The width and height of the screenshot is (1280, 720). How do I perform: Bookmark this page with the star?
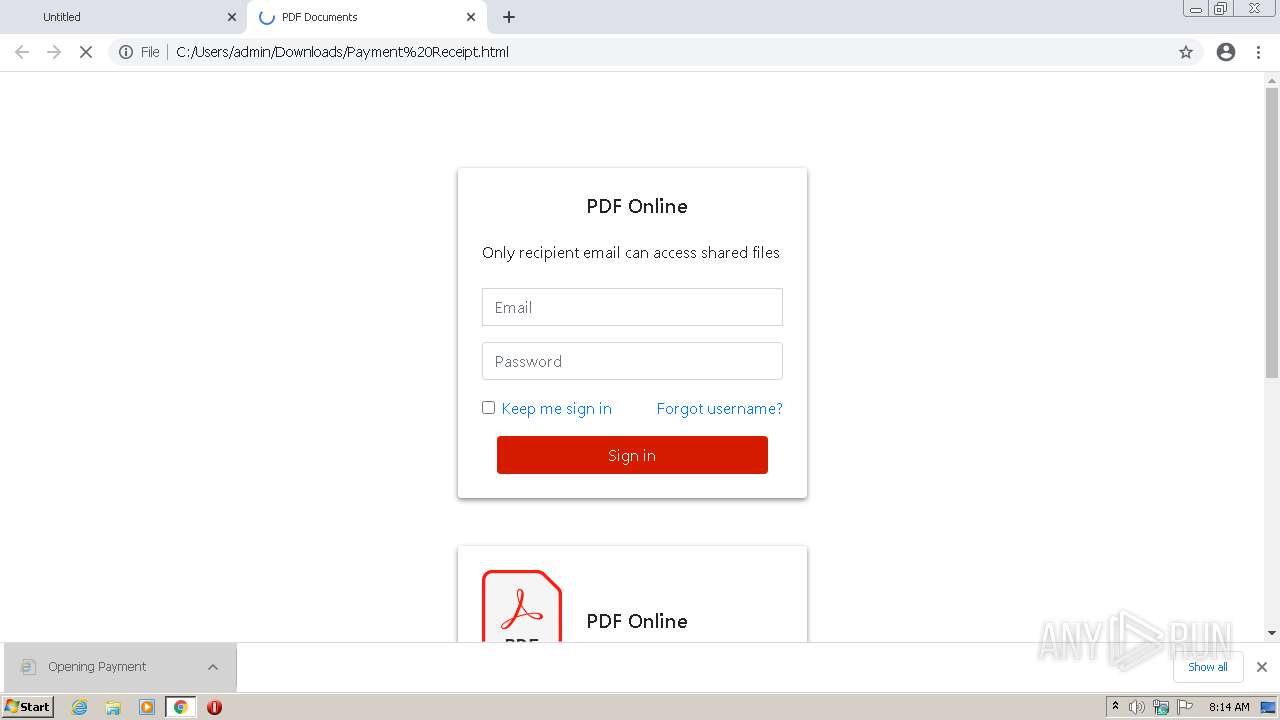(x=1186, y=52)
